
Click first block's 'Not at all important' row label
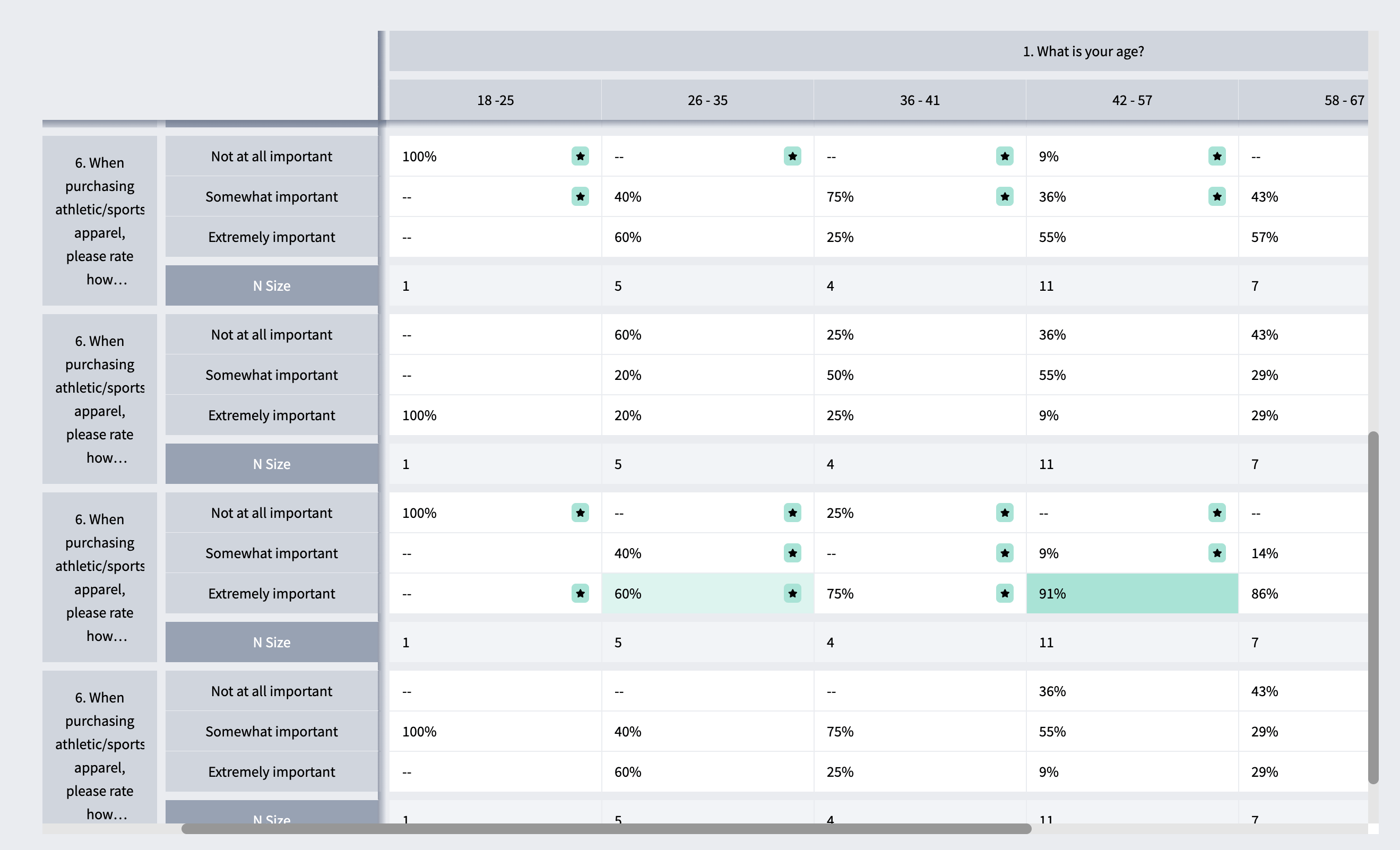click(272, 156)
